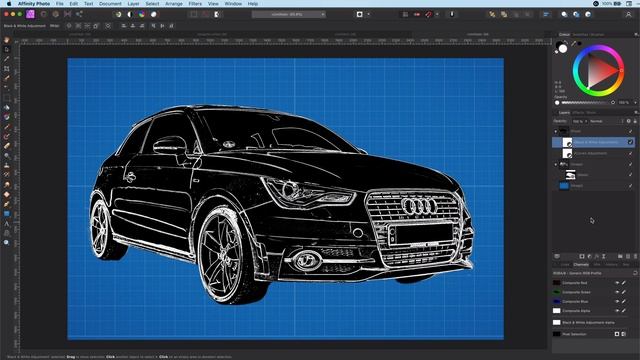Hide the Composite Green channel

point(617,292)
